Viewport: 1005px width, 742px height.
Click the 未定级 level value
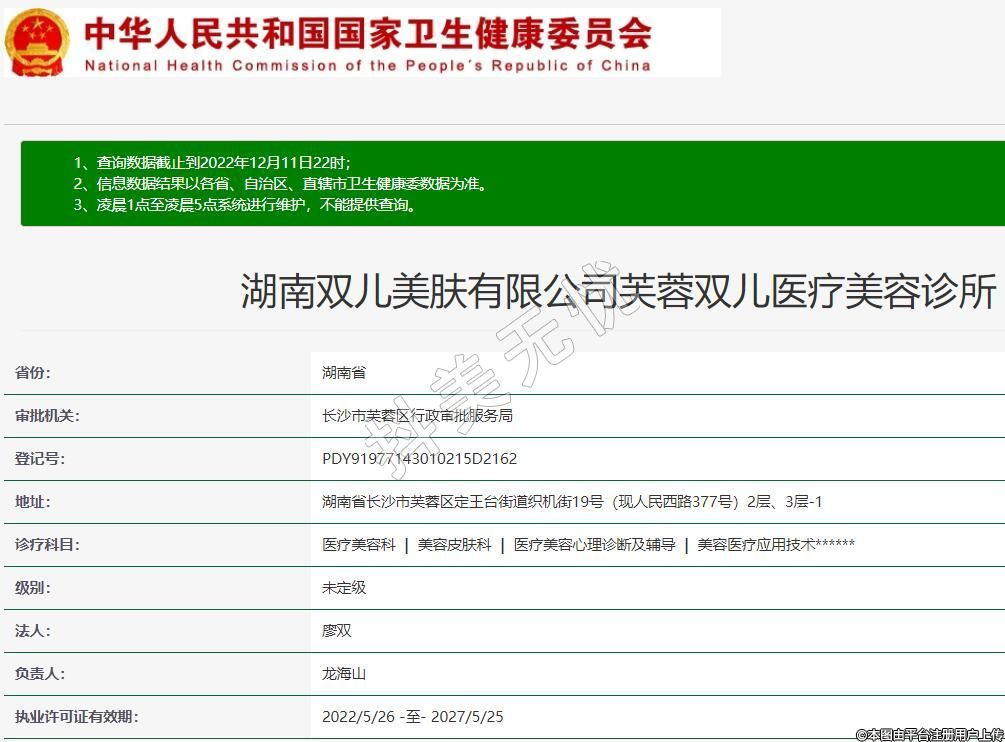[x=344, y=588]
